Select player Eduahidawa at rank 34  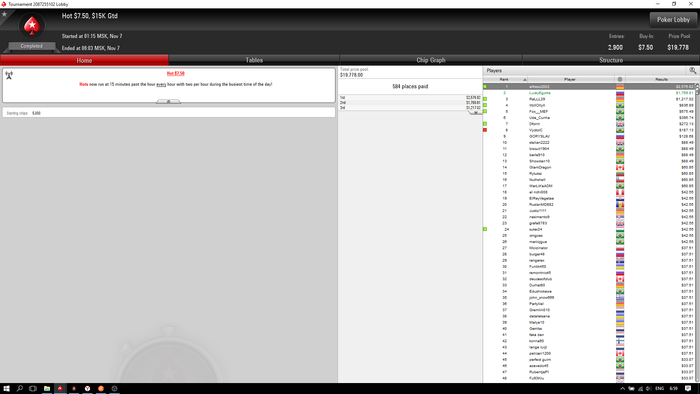tap(589, 291)
